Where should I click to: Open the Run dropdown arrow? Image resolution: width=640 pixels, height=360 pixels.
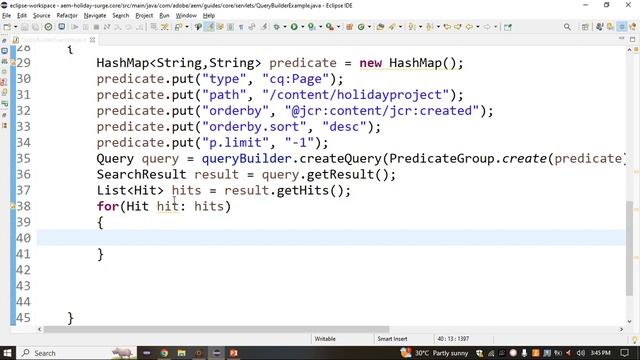tap(302, 27)
